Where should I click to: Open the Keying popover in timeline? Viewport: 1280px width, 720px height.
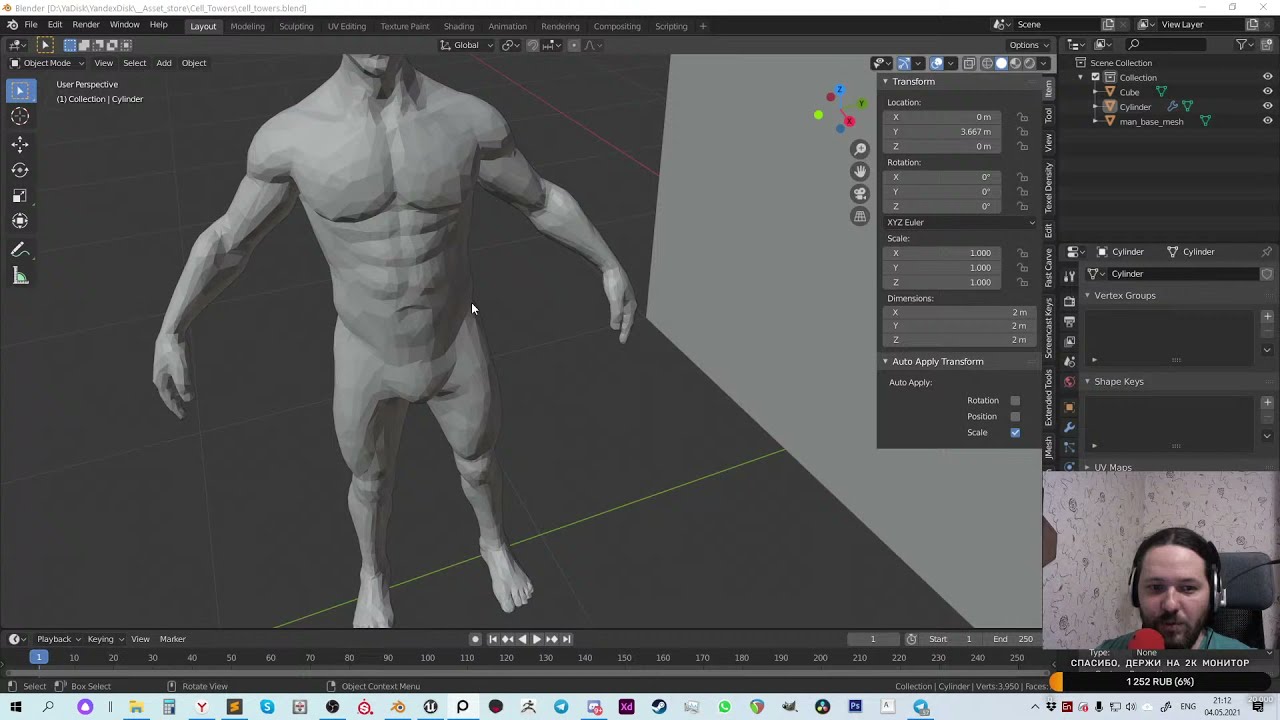click(x=104, y=639)
